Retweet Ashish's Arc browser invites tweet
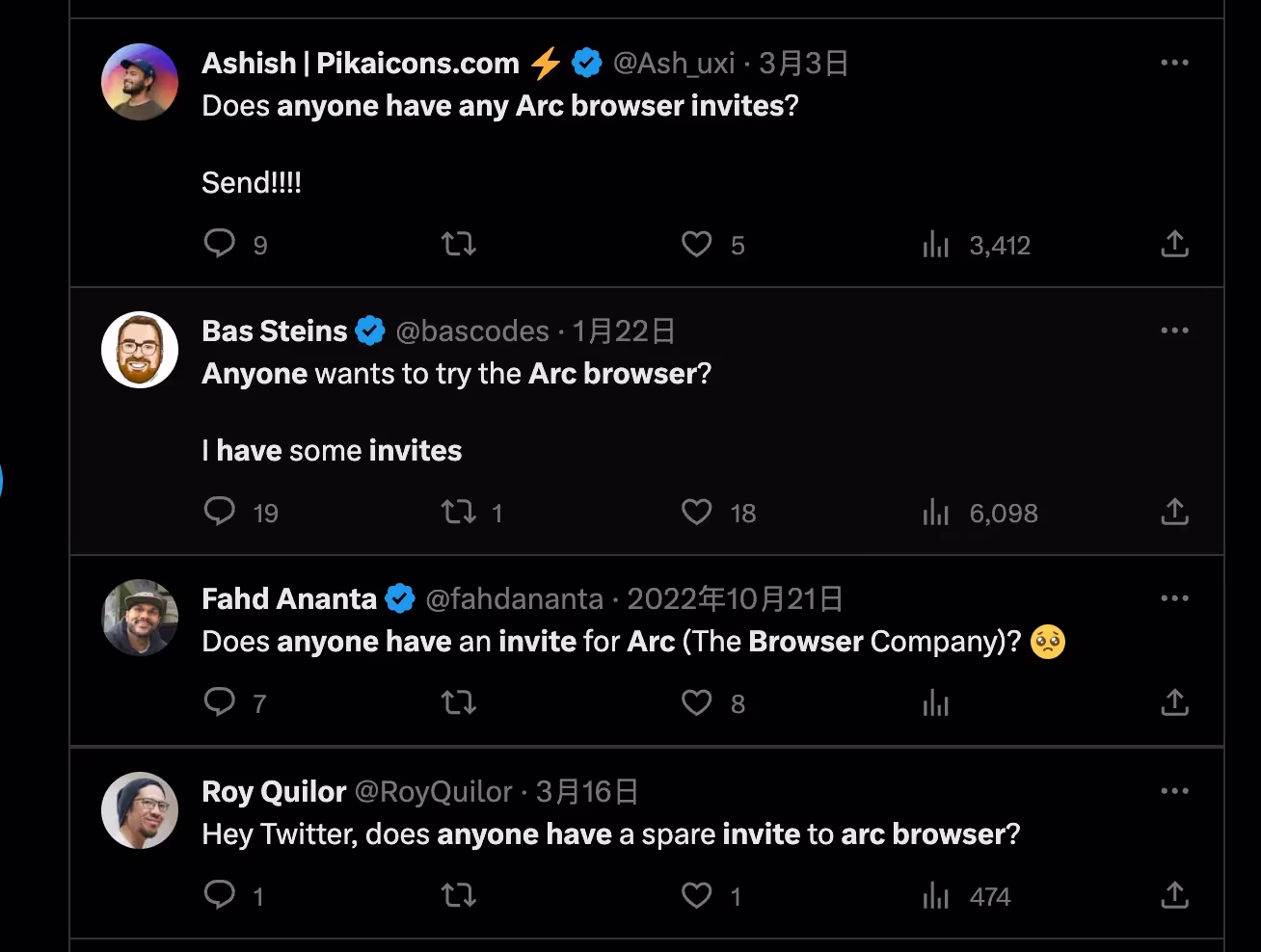This screenshot has height=952, width=1261. [x=459, y=243]
